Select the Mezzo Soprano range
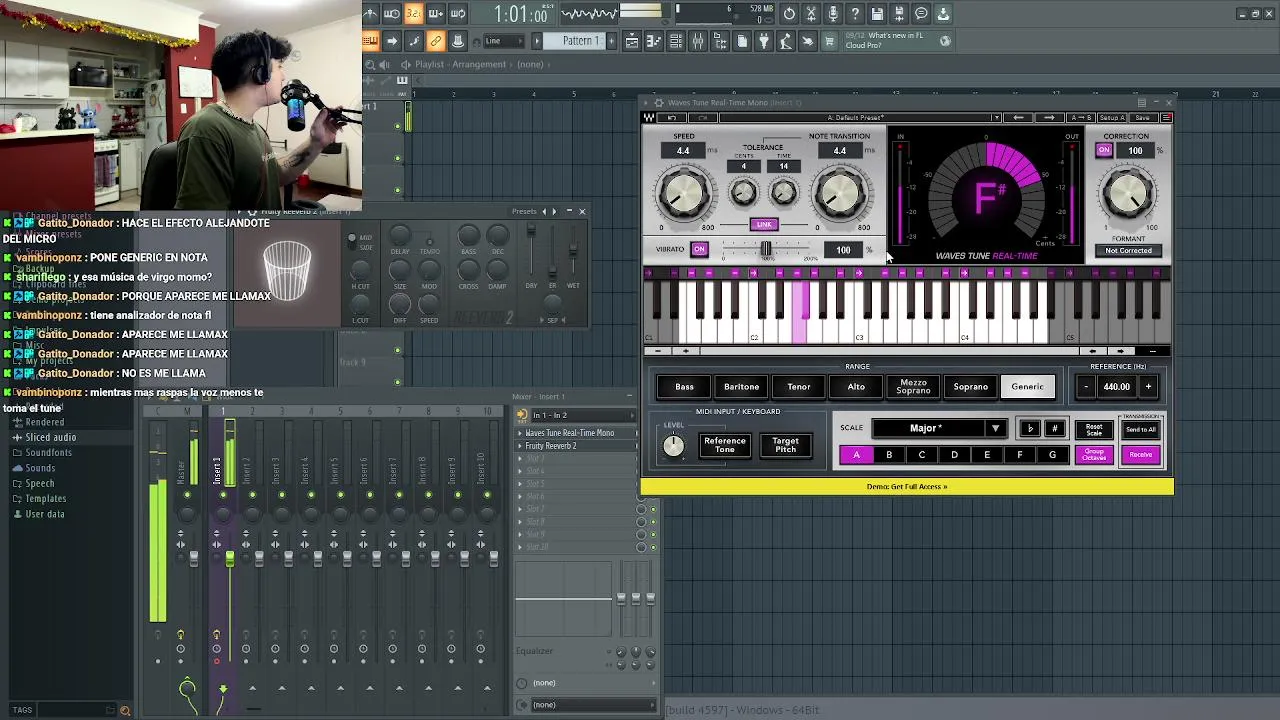Screen dimensions: 1280x720 [x=913, y=387]
